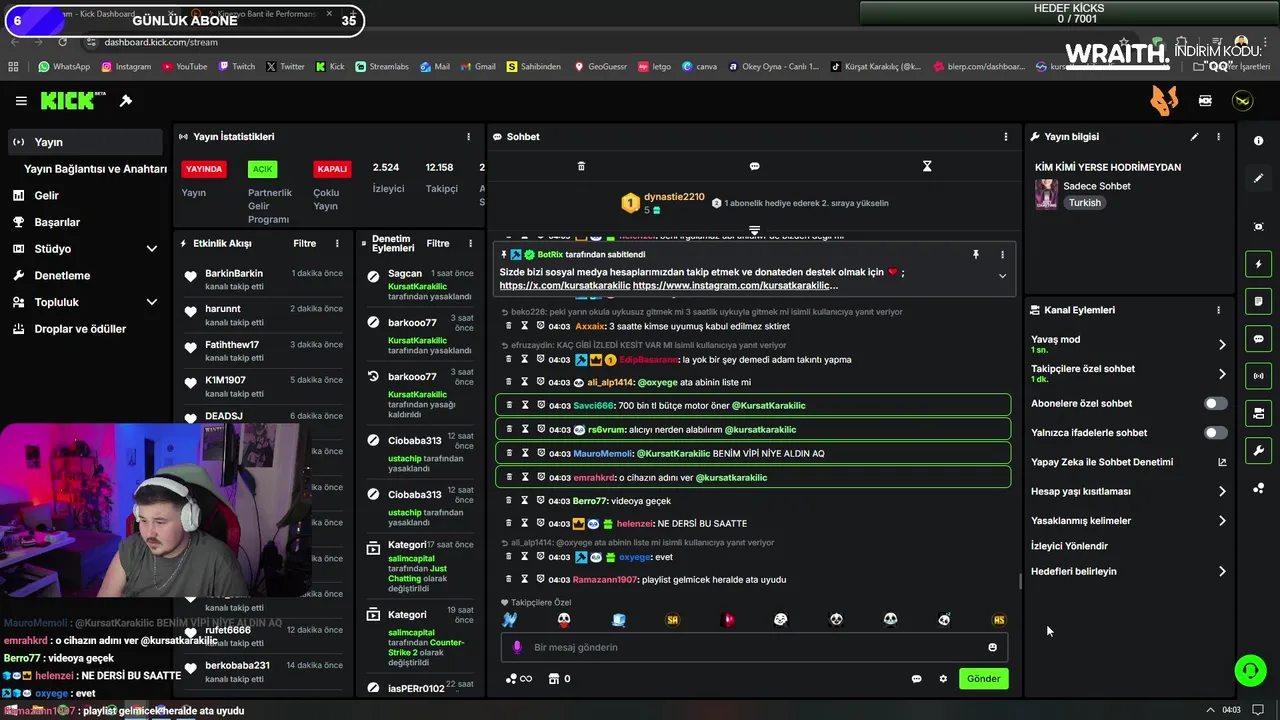
Task: Open Yapay Zeka ile Sohbet Denetimi
Action: (x=1128, y=462)
